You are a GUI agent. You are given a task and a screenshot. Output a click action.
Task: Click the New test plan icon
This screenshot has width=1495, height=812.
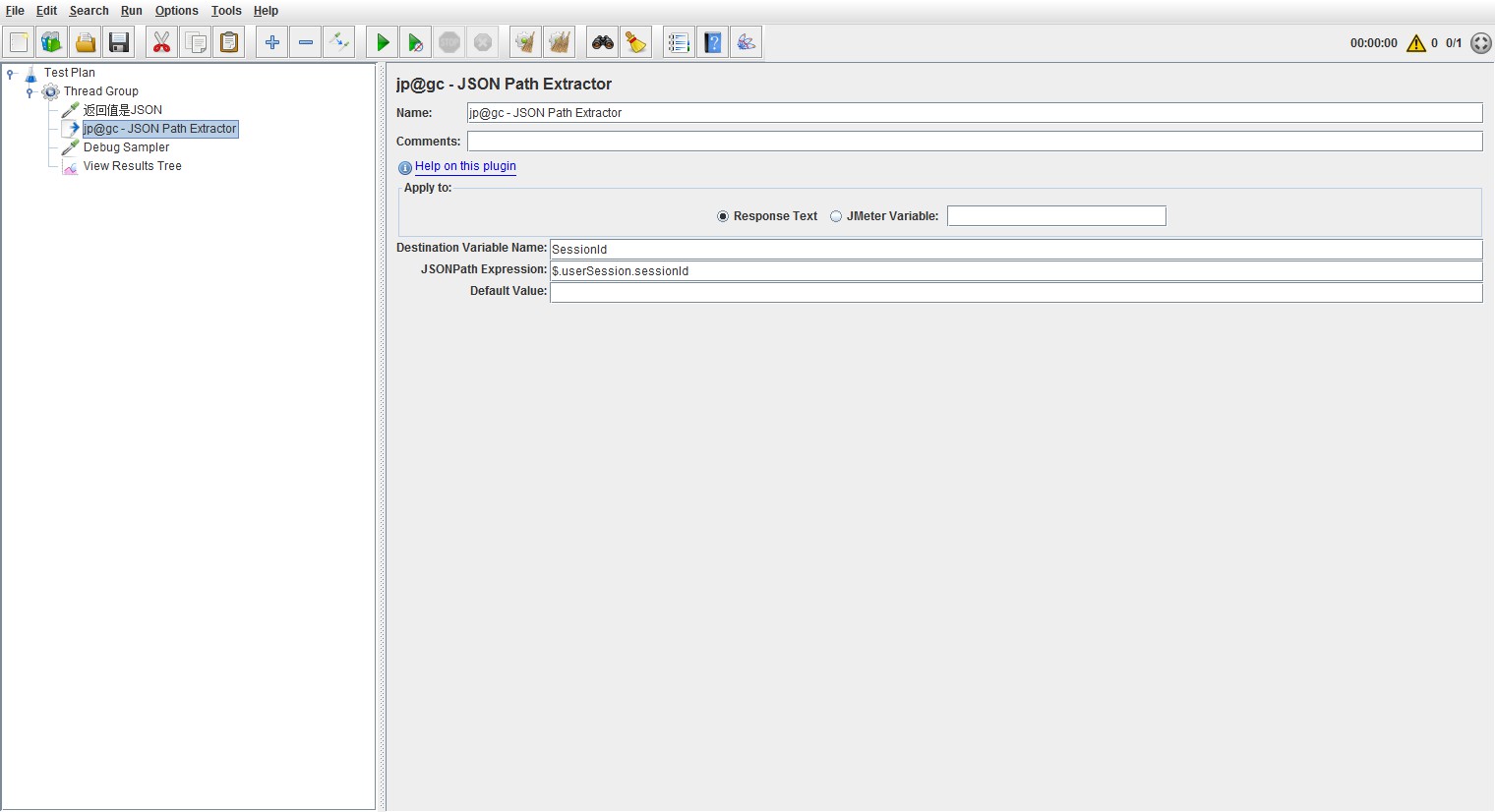tap(19, 42)
